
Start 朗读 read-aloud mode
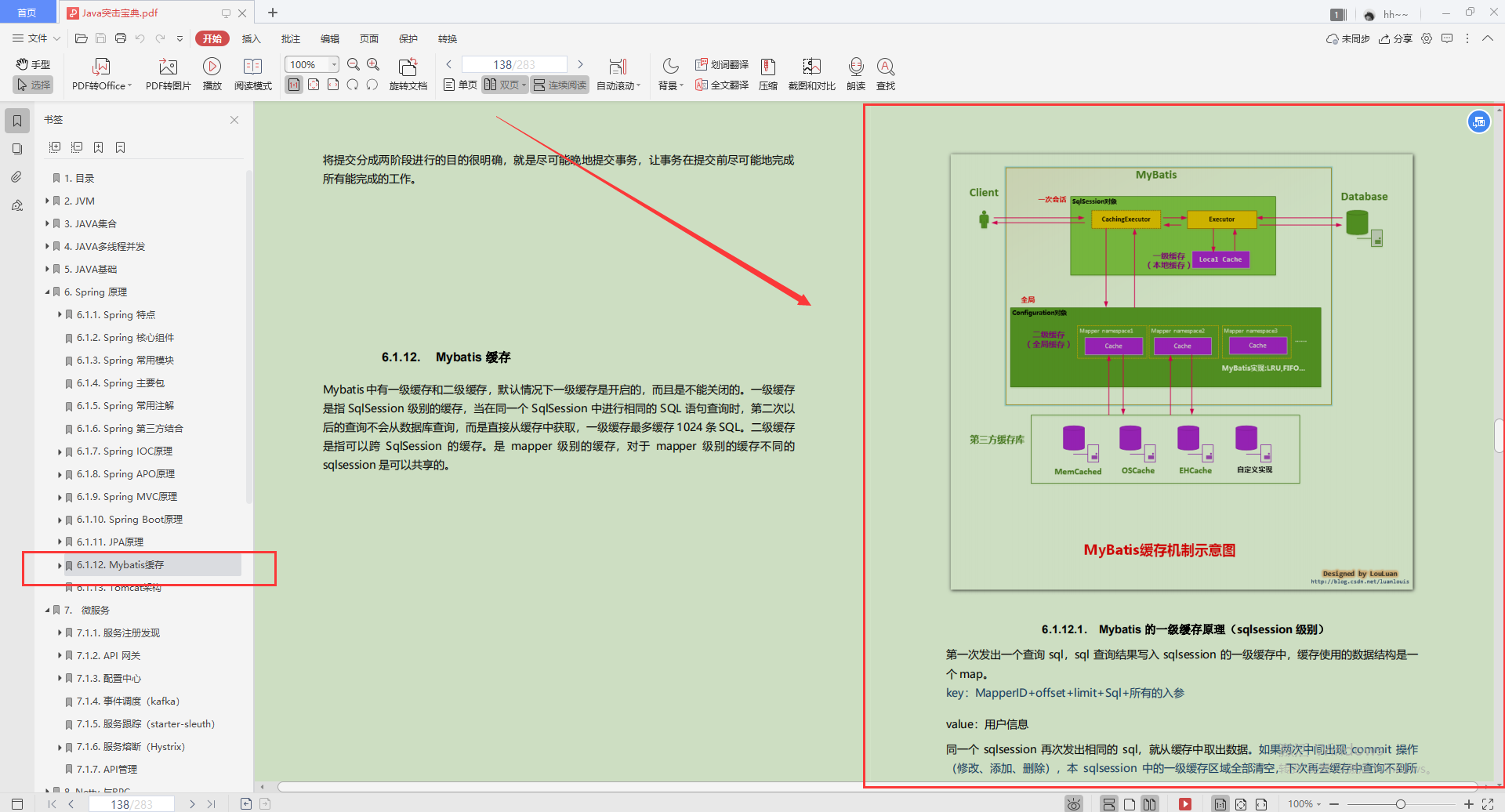855,73
